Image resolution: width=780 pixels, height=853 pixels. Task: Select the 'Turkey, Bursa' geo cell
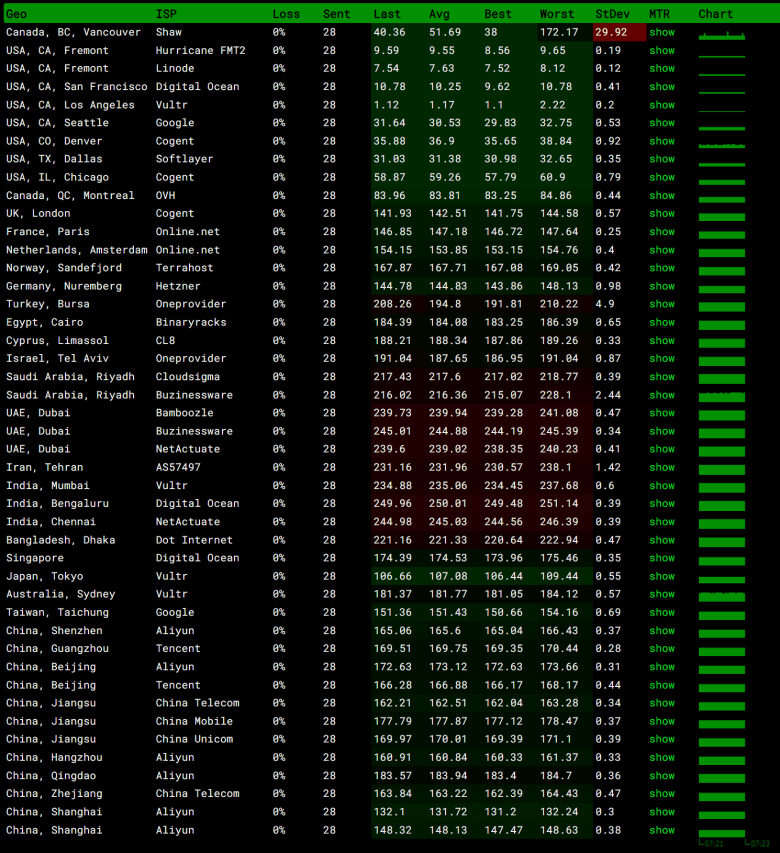point(48,304)
